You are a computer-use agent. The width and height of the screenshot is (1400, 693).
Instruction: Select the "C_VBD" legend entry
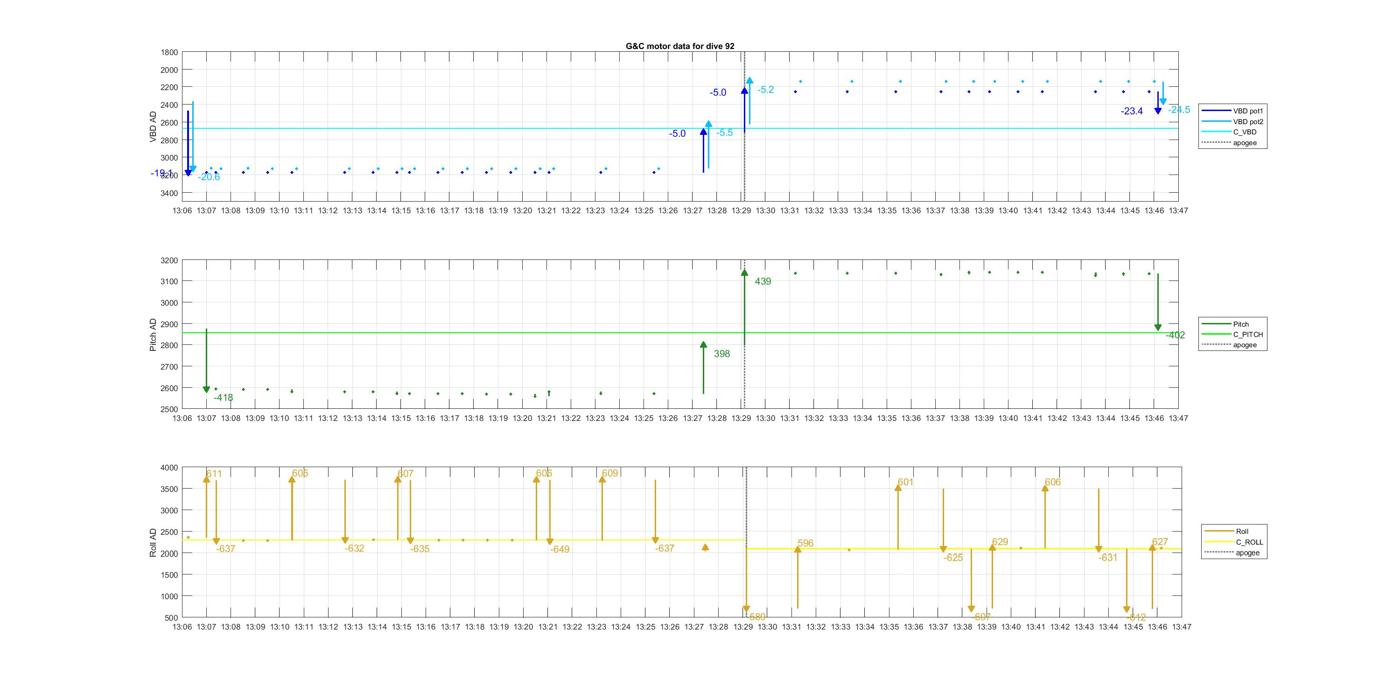(1228, 132)
